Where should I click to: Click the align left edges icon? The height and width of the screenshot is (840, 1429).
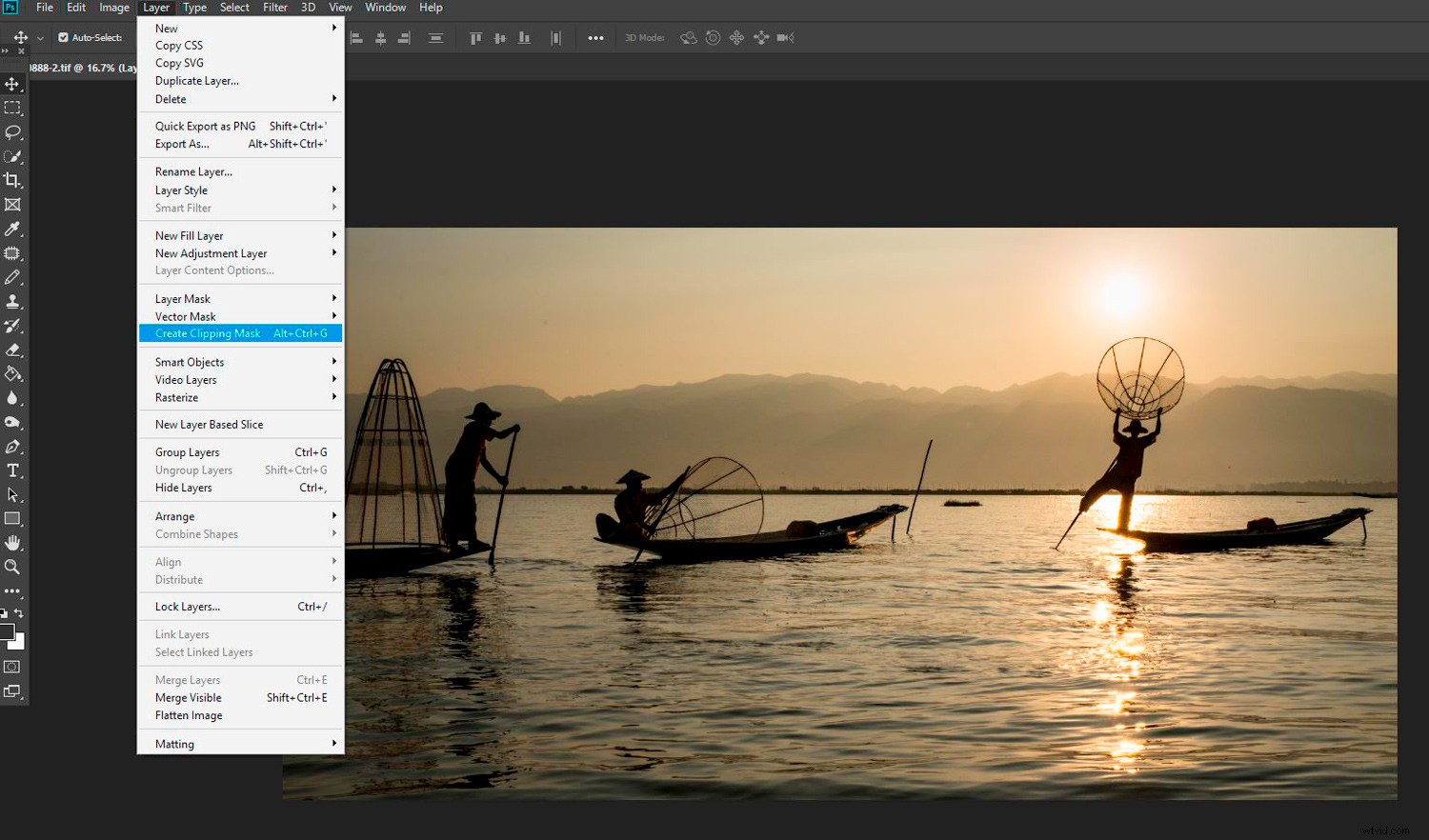click(x=357, y=37)
